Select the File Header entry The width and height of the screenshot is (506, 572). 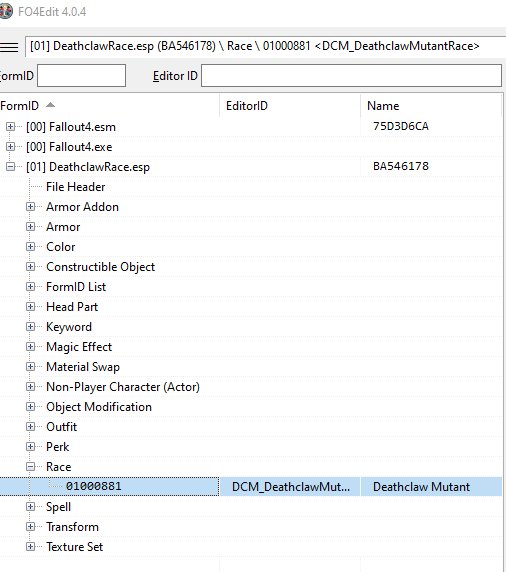(76, 187)
